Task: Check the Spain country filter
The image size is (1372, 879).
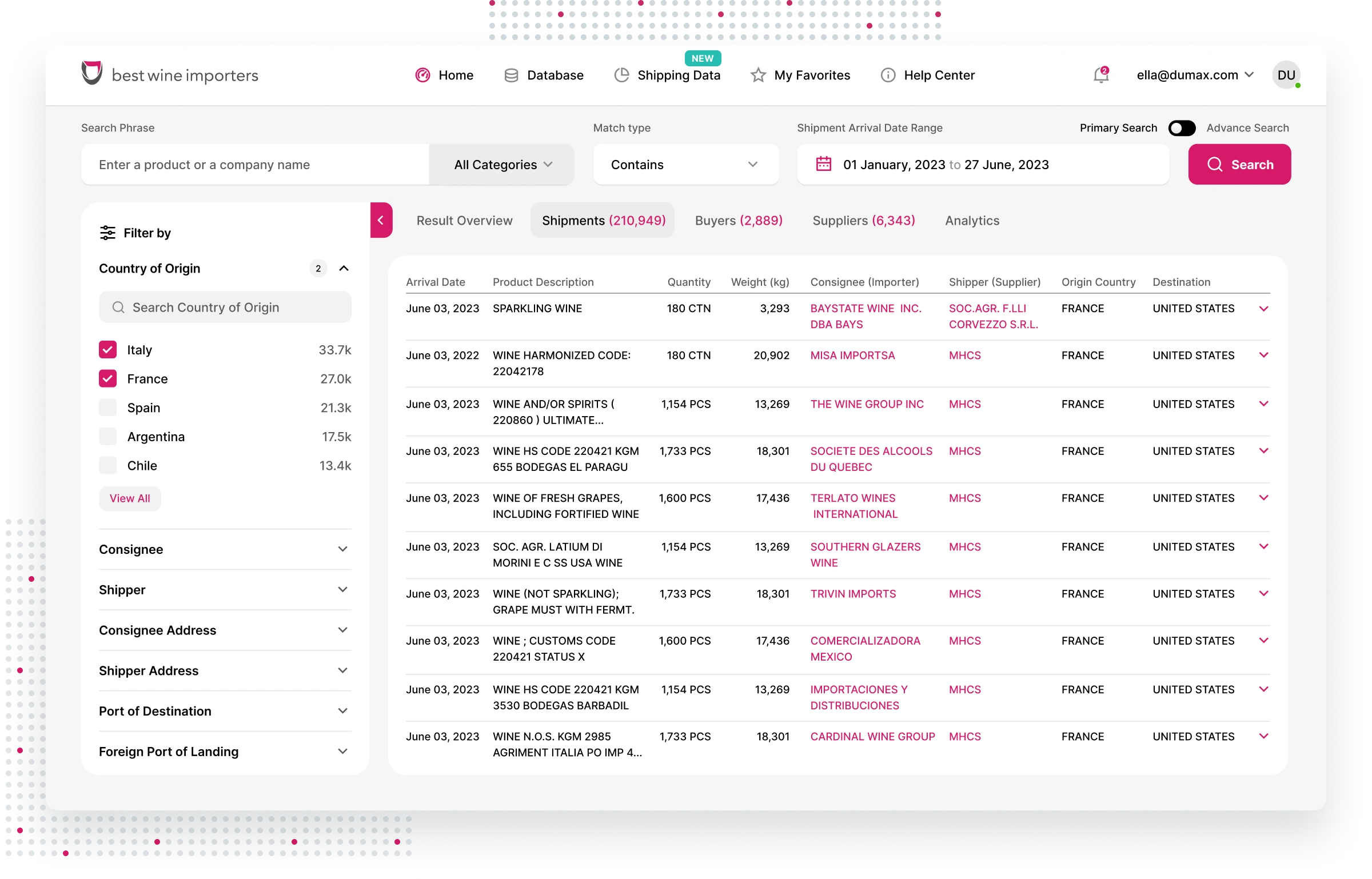Action: tap(107, 407)
